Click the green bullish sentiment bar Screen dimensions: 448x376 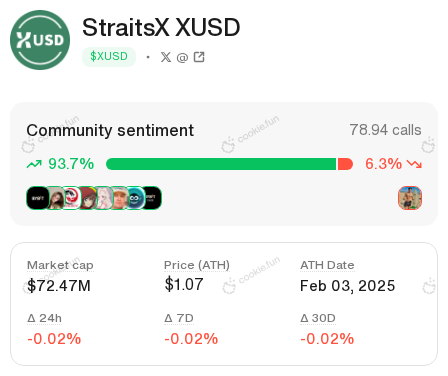coord(221,164)
